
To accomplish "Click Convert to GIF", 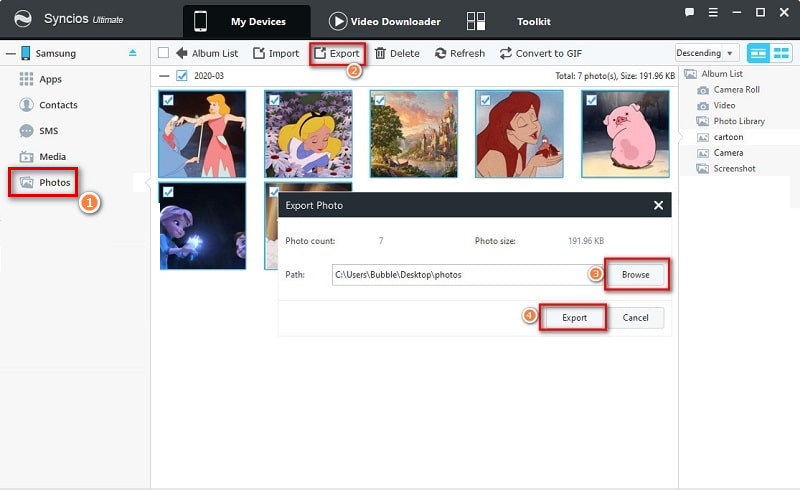I will point(541,53).
